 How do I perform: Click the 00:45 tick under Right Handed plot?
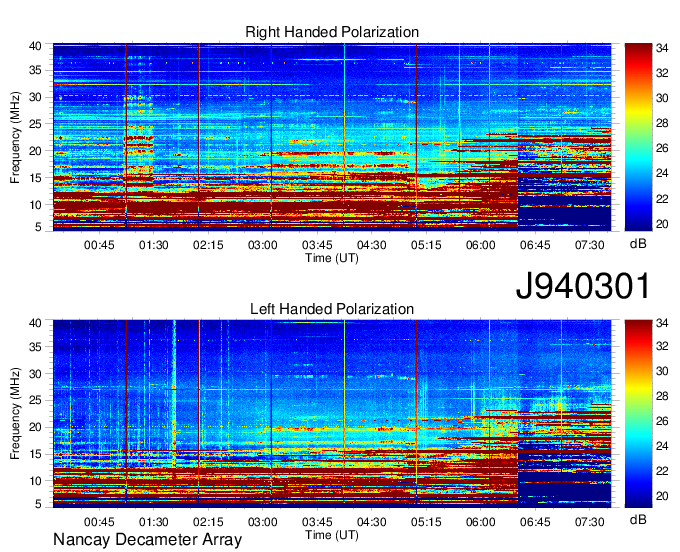coord(99,245)
